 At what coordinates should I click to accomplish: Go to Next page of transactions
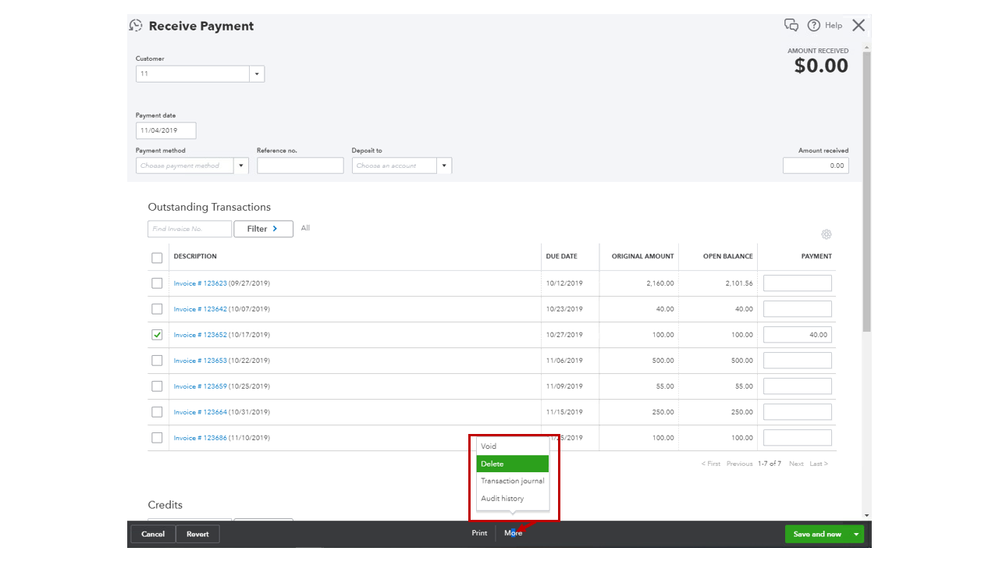pos(796,464)
